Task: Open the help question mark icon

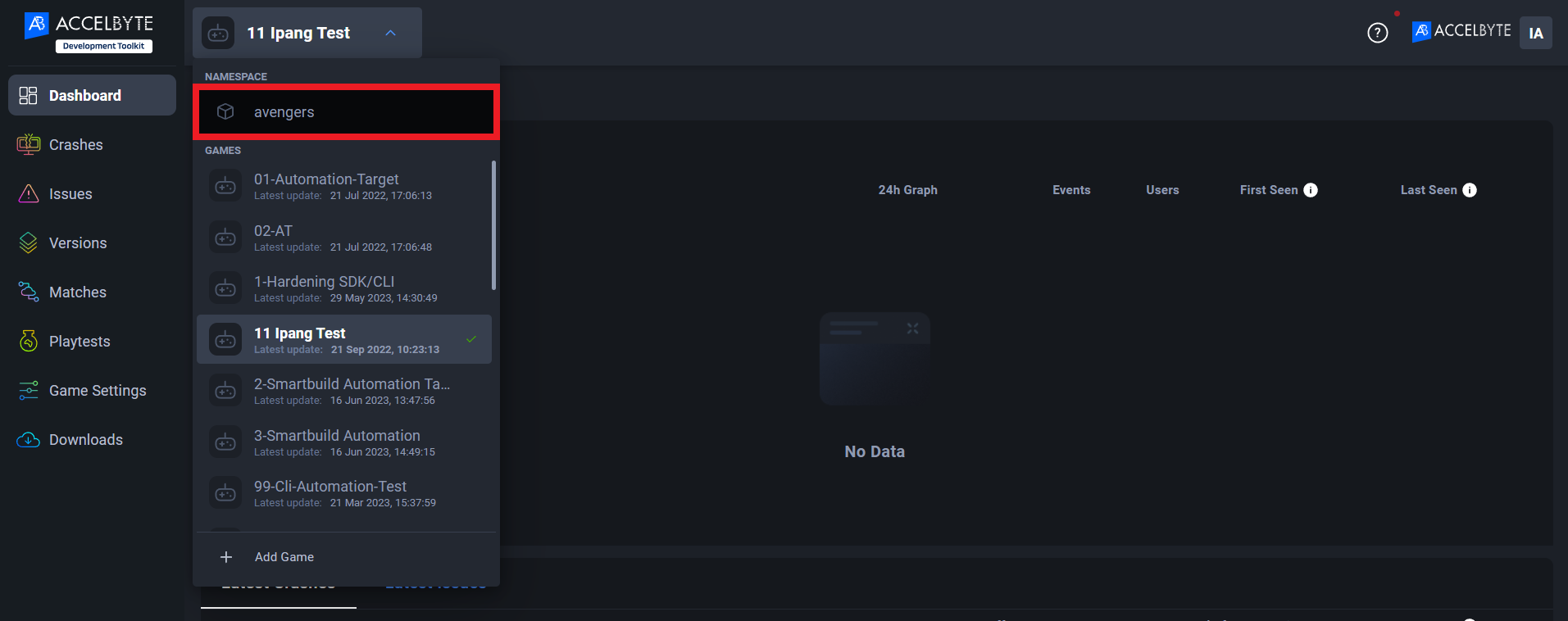Action: click(x=1378, y=33)
